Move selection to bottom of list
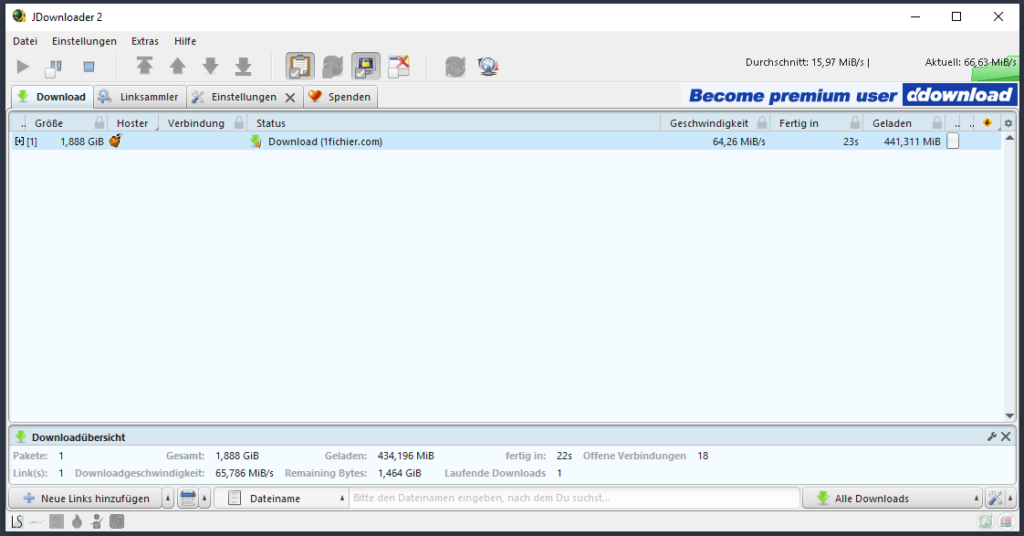The width and height of the screenshot is (1024, 536). 243,65
